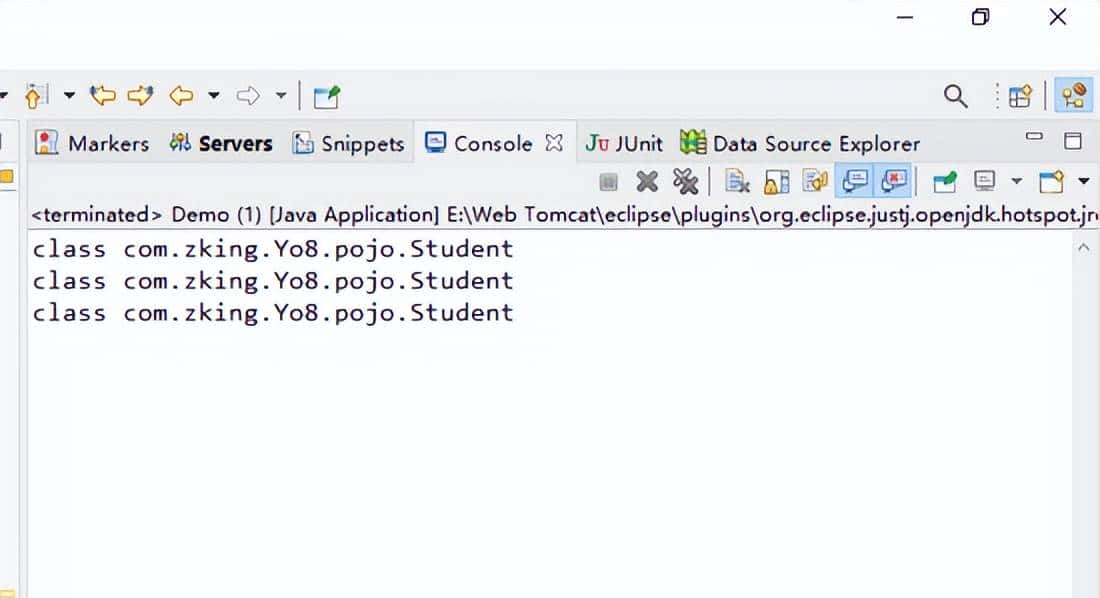Select the Java EE perspective icon

coord(1073,95)
